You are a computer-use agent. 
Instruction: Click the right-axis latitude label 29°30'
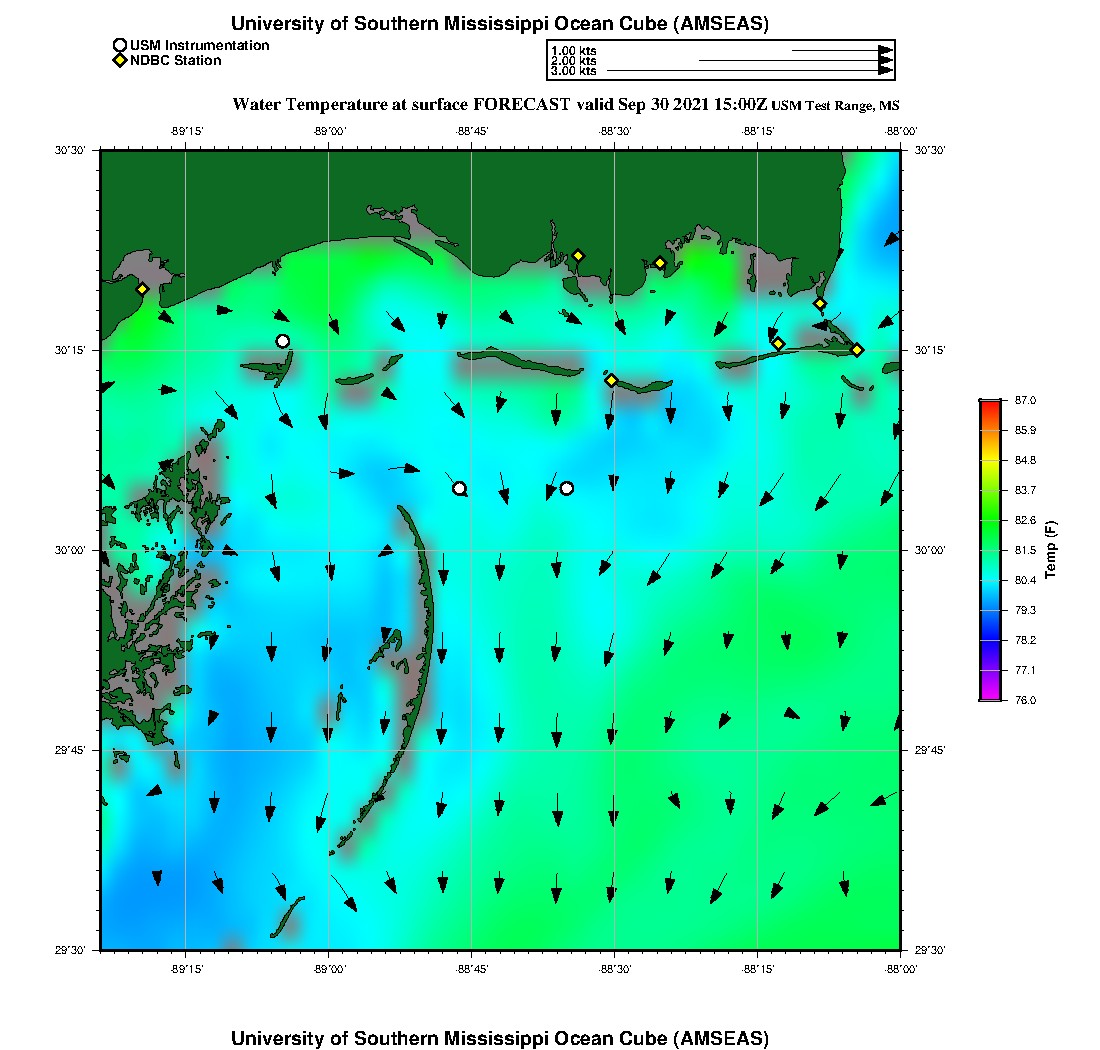930,950
